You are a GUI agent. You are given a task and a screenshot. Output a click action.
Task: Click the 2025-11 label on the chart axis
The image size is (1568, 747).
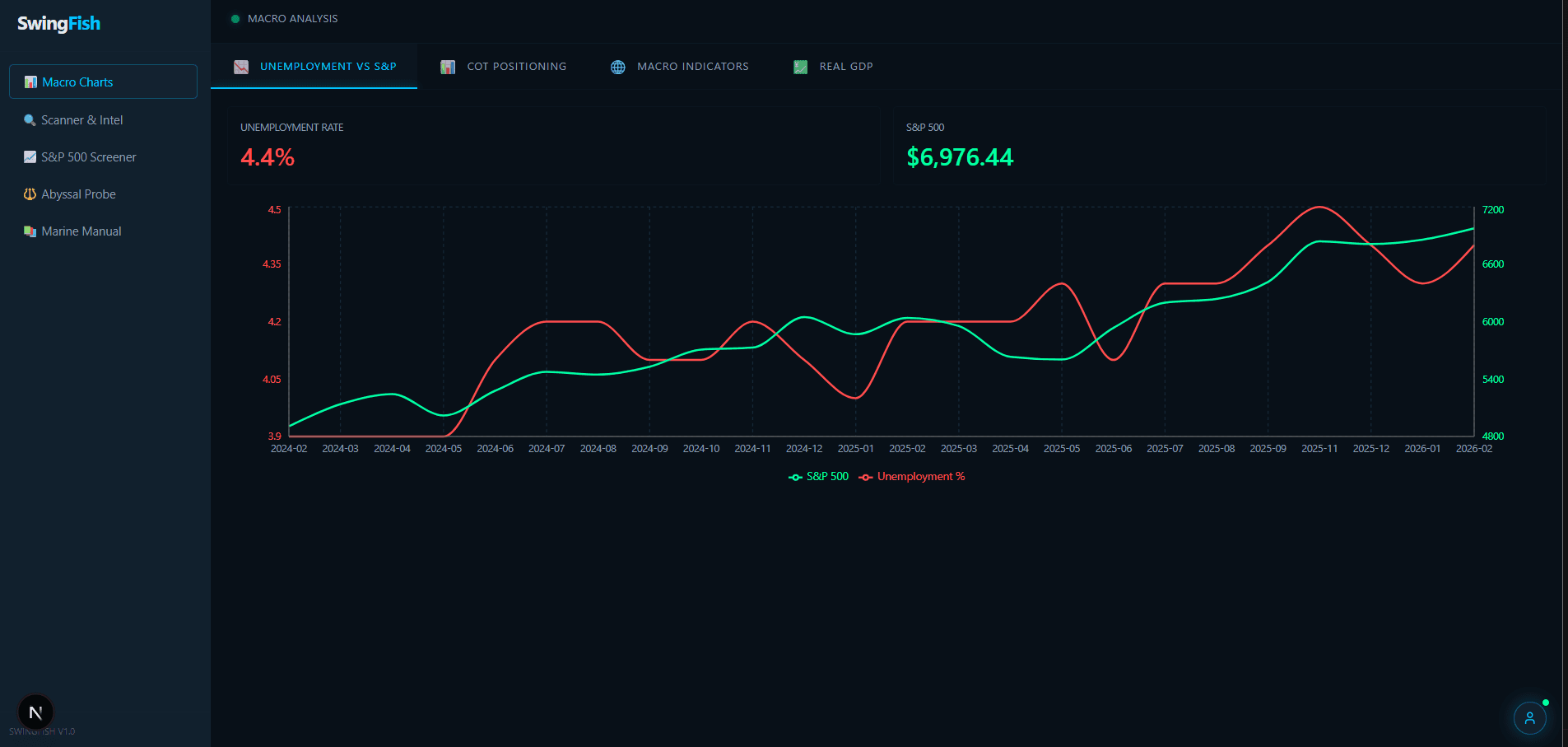[1319, 449]
